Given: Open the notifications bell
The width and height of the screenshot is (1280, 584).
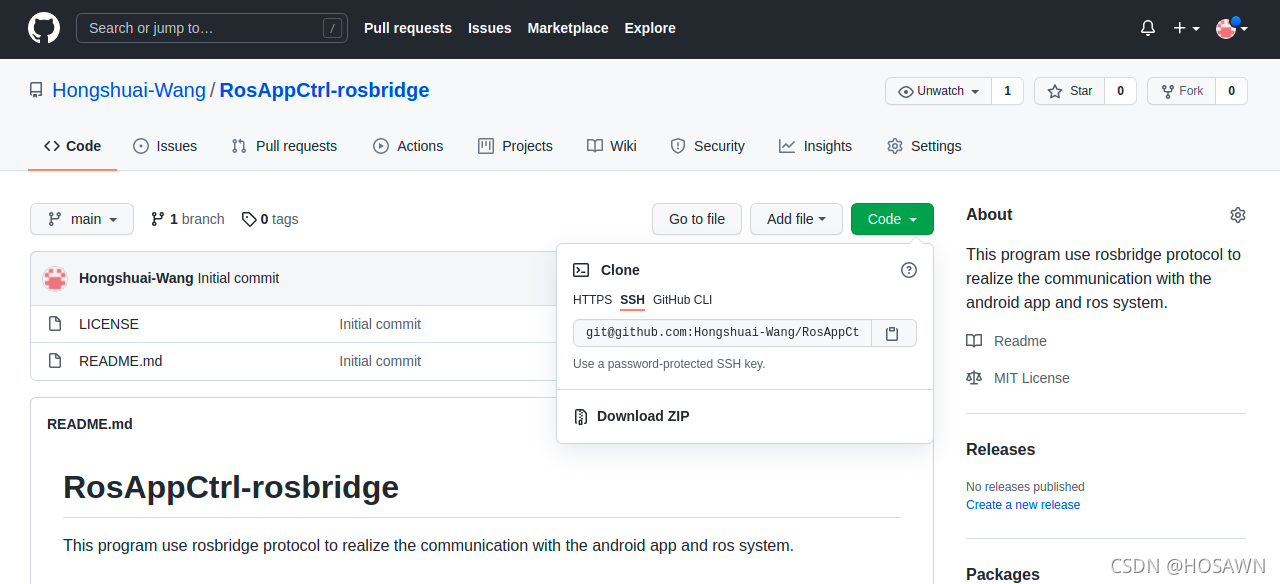Looking at the screenshot, I should coord(1148,28).
